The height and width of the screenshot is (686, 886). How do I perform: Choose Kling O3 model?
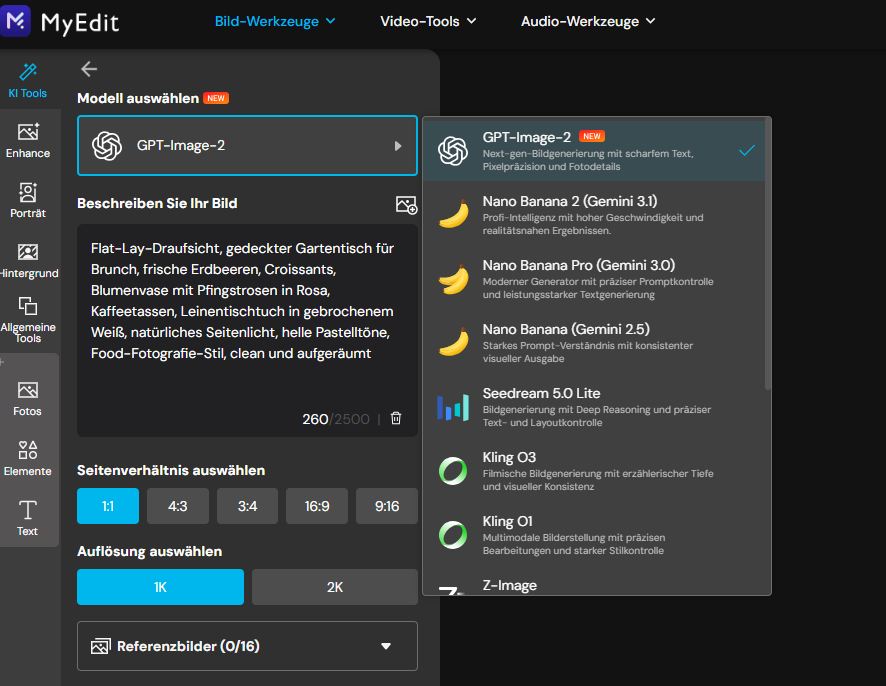593,471
